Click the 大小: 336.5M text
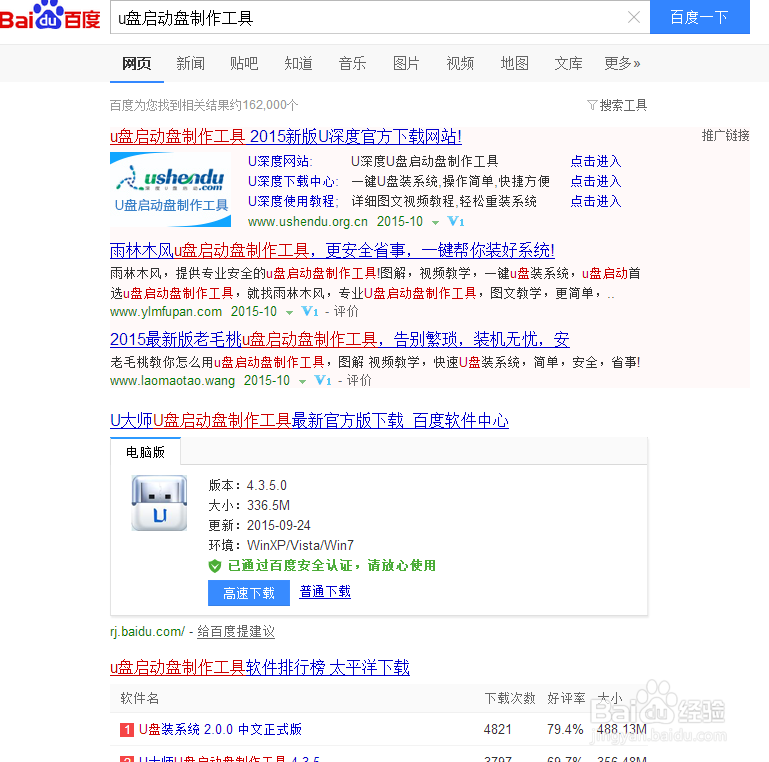The height and width of the screenshot is (762, 769). click(x=249, y=506)
